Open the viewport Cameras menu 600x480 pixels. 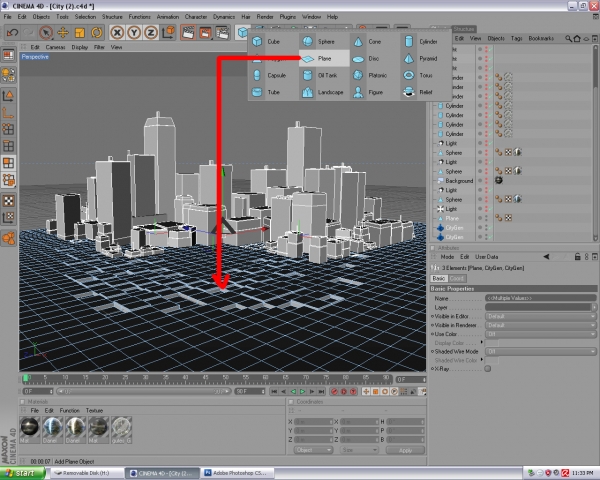click(x=55, y=47)
